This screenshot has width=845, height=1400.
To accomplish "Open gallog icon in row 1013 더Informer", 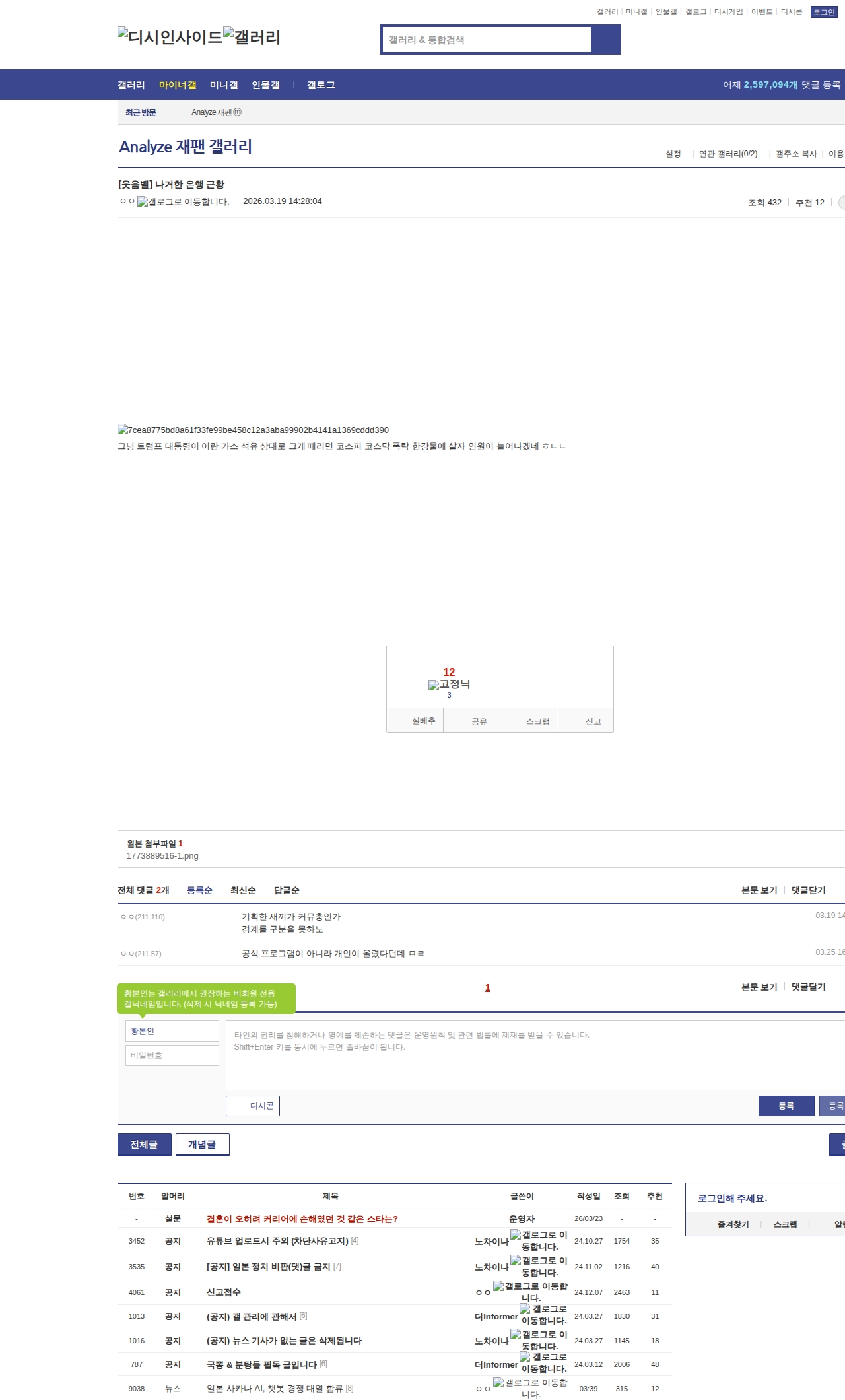I will click(543, 1314).
